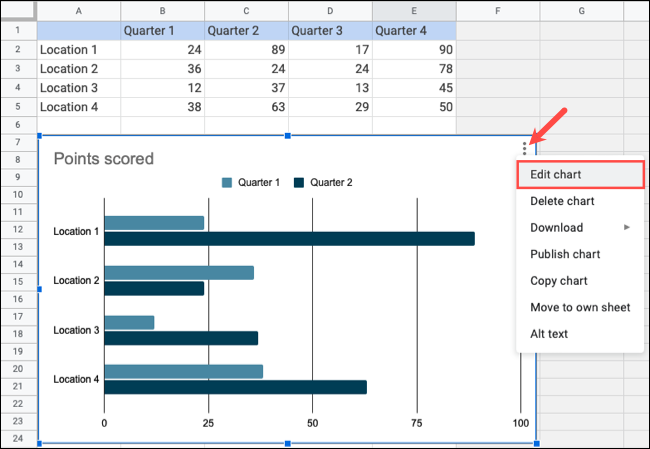Select column E header

click(x=414, y=11)
